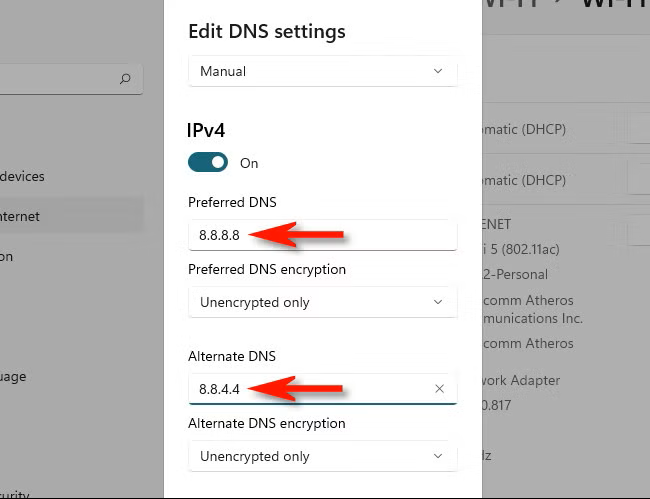The height and width of the screenshot is (499, 650).
Task: Click the chevron on Preferred DNS encryption
Action: 438,302
